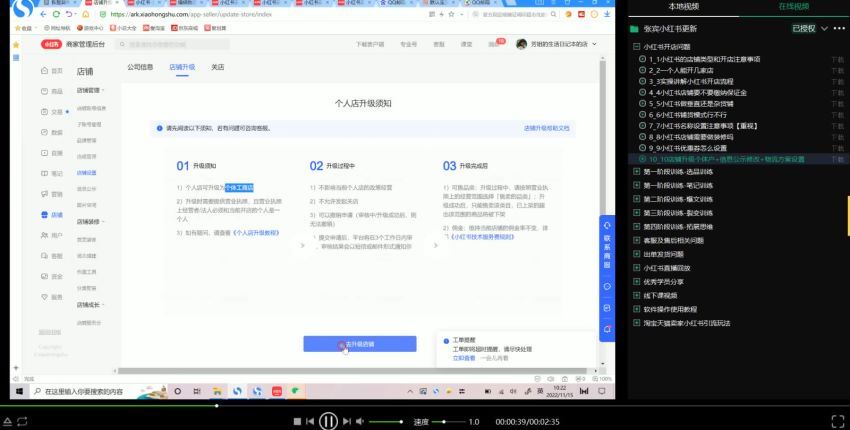Screen dimensions: 850x430
Task: Click 立即查看 in the 工单提醒 popup
Action: [x=464, y=358]
